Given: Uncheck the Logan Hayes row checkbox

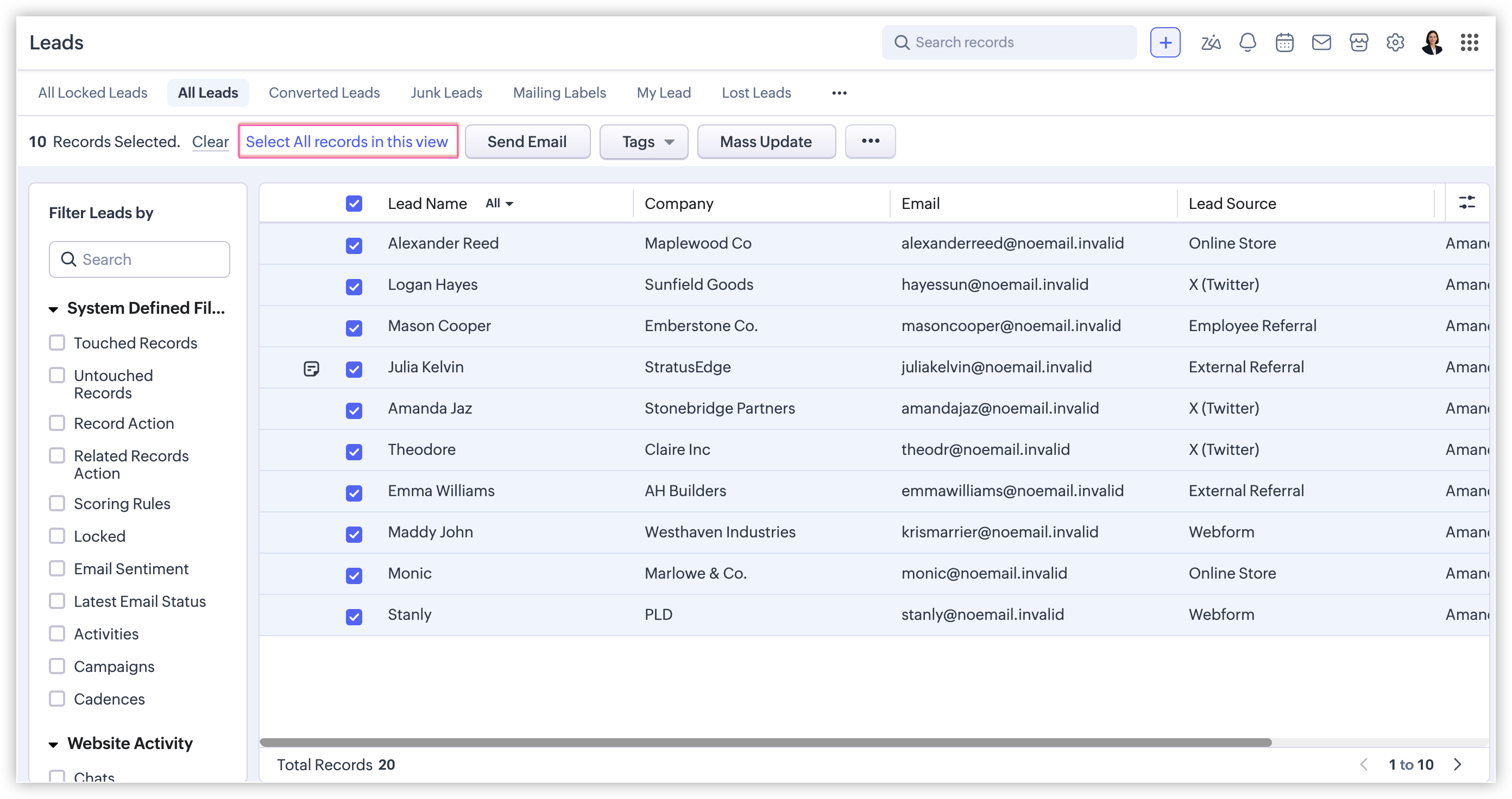Looking at the screenshot, I should (354, 286).
